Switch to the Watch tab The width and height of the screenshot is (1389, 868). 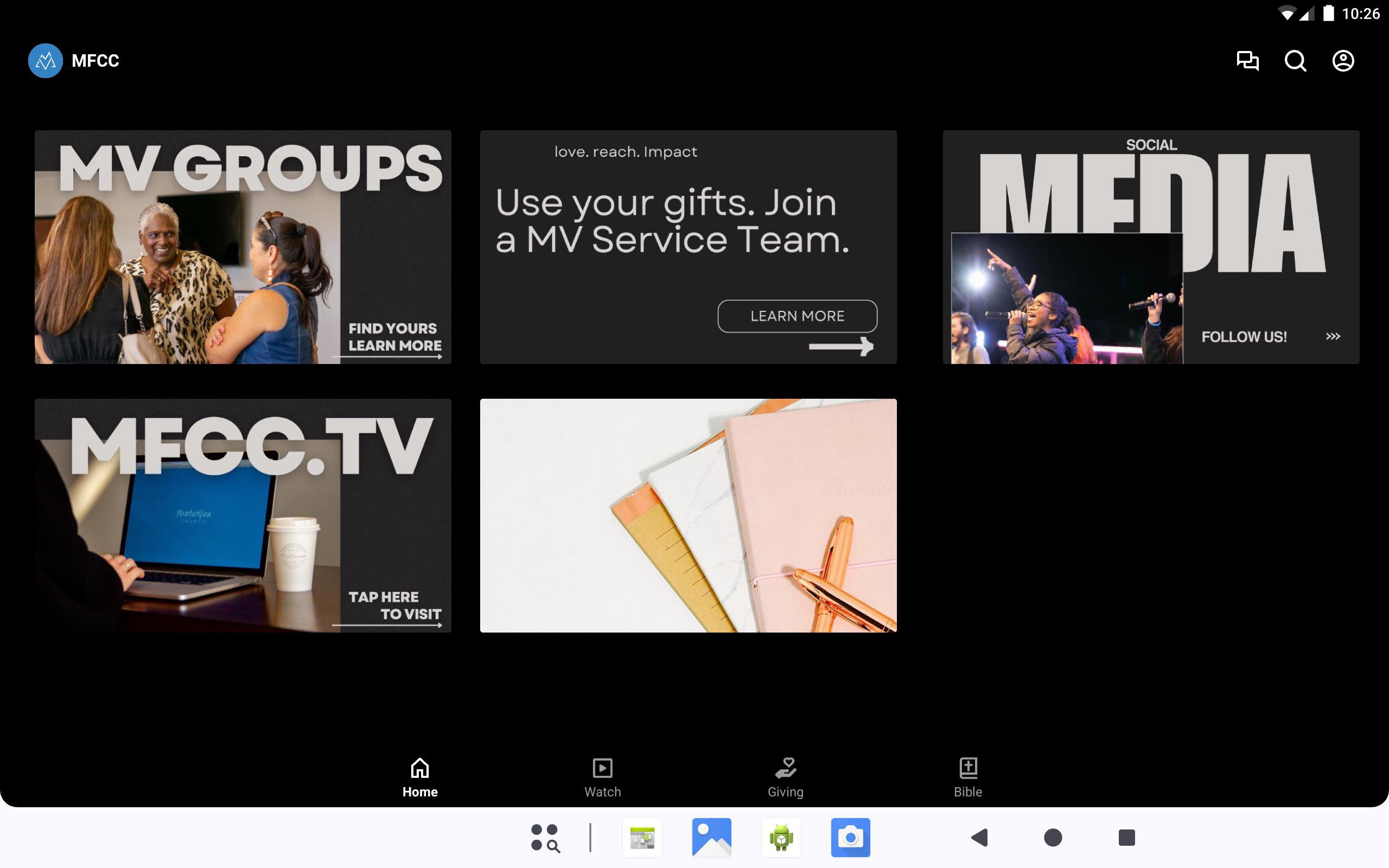coord(602,777)
